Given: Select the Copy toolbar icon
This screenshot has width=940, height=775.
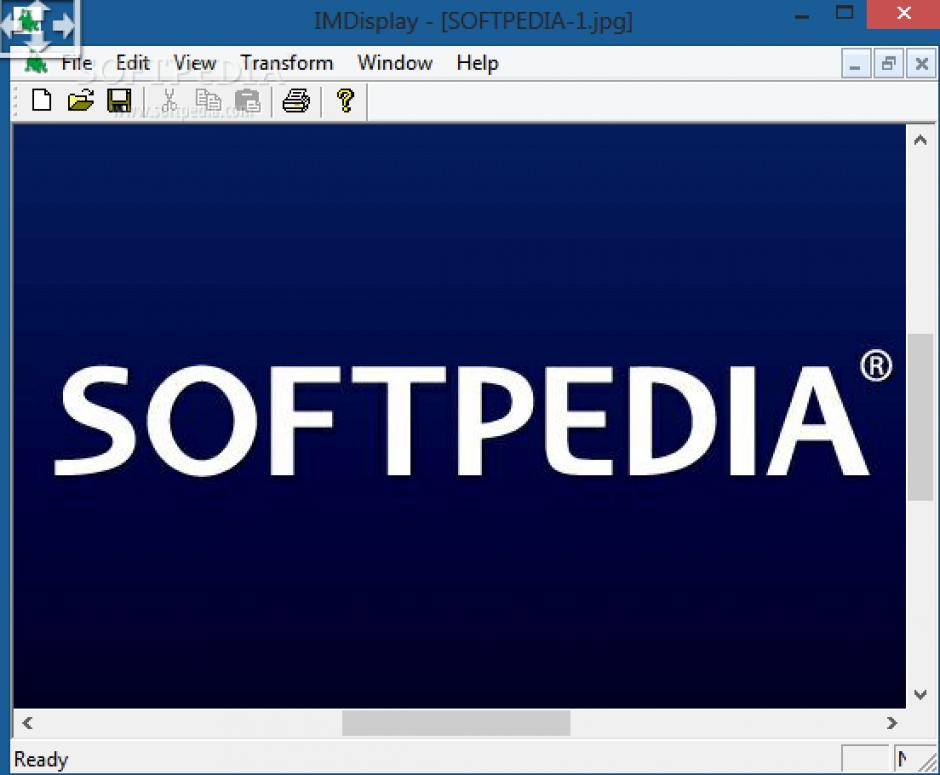Looking at the screenshot, I should pos(207,100).
